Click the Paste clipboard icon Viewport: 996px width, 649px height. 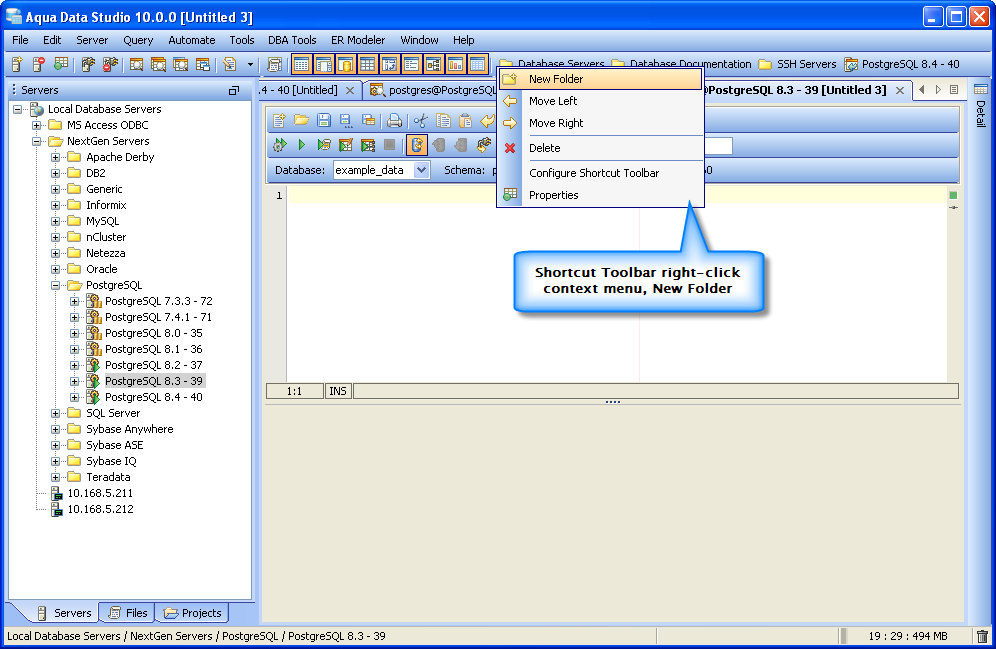pos(465,120)
